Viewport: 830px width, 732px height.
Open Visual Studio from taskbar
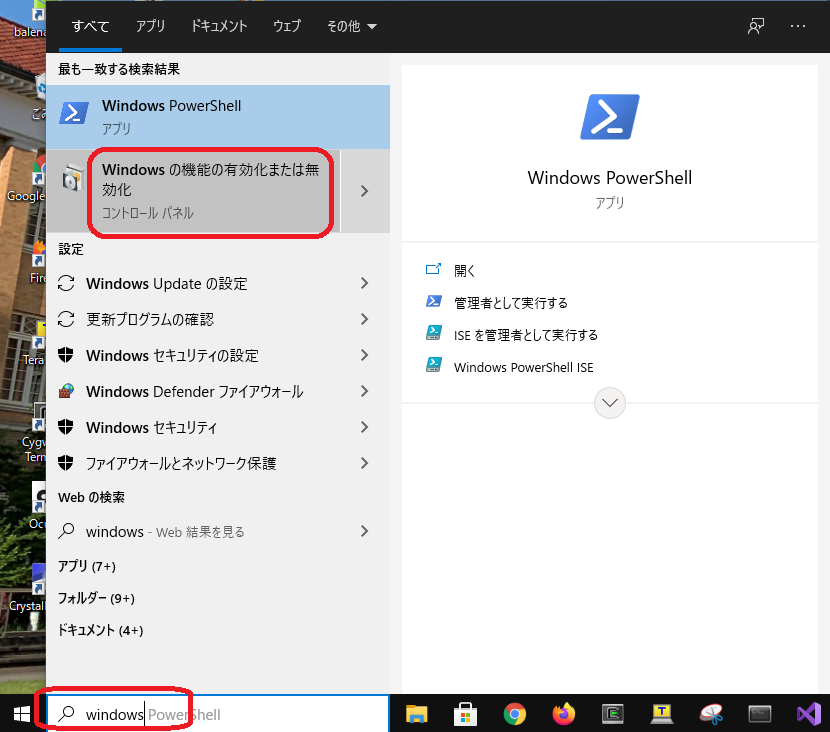[x=808, y=714]
